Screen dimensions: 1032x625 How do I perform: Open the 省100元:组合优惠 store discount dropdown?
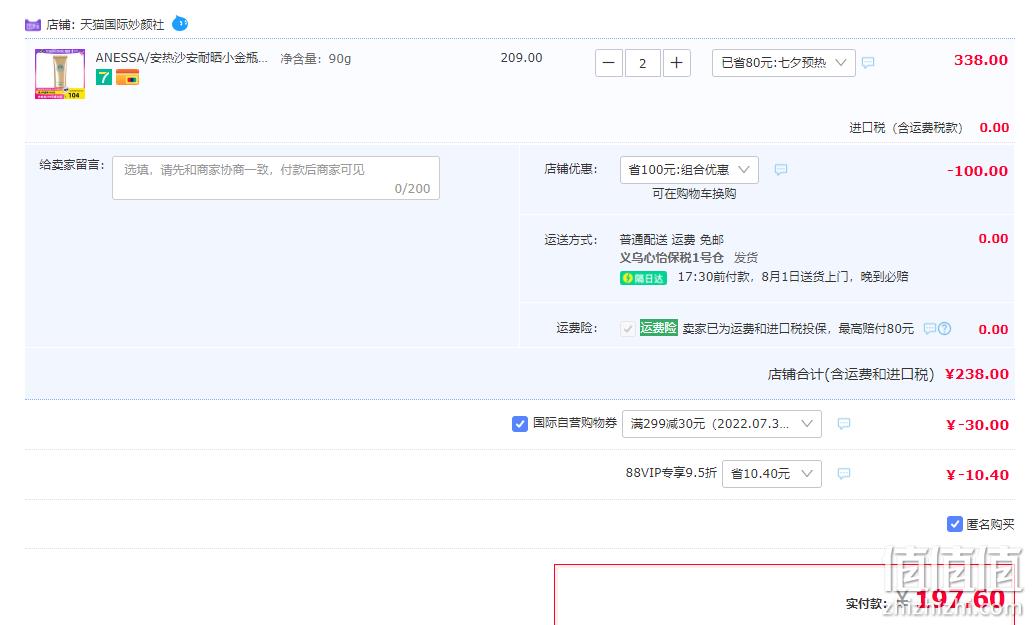pyautogui.click(x=689, y=170)
